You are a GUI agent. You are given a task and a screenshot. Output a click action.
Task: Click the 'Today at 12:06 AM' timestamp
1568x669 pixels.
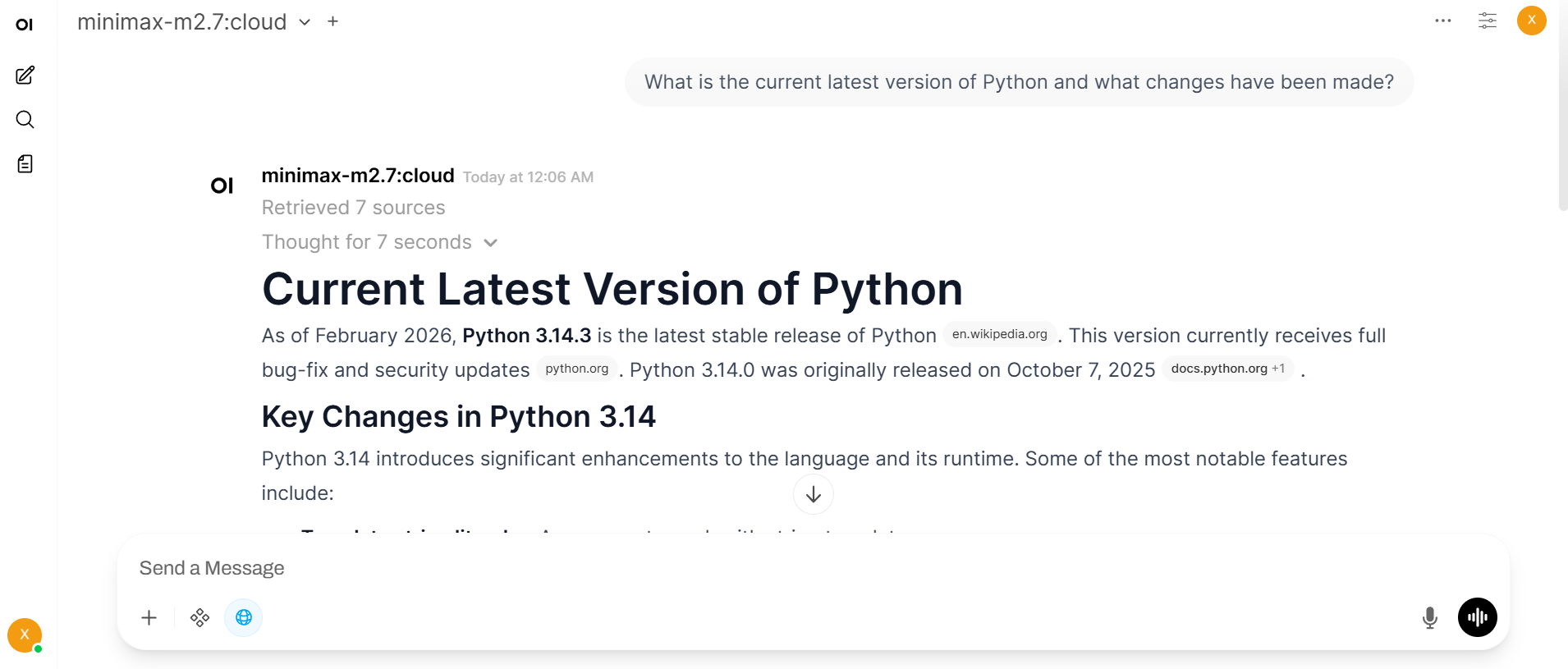(x=528, y=177)
